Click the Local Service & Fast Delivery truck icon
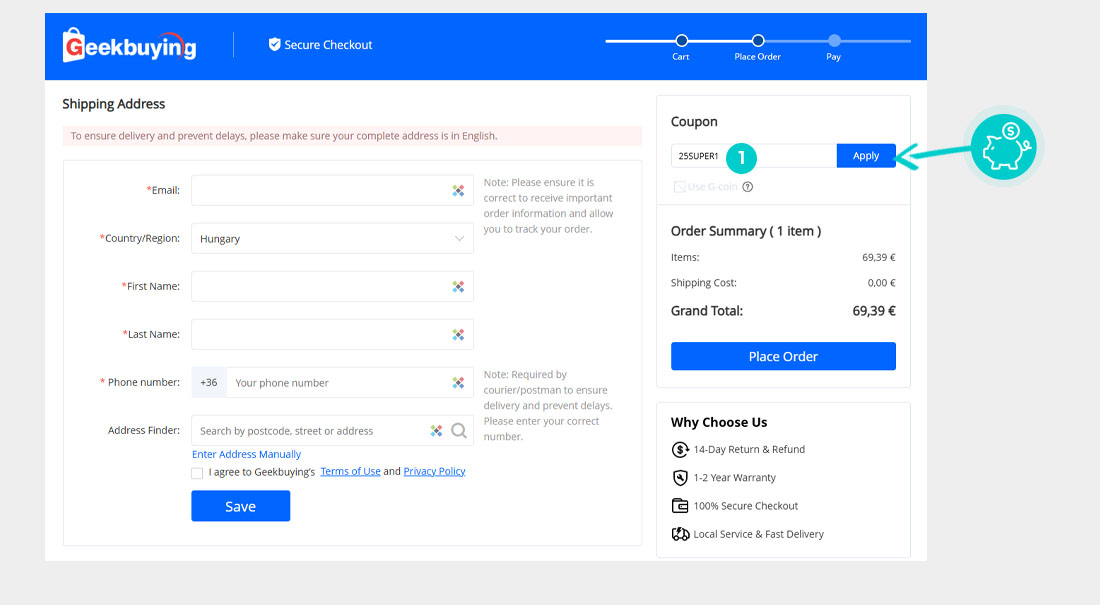The width and height of the screenshot is (1100, 605). (680, 534)
